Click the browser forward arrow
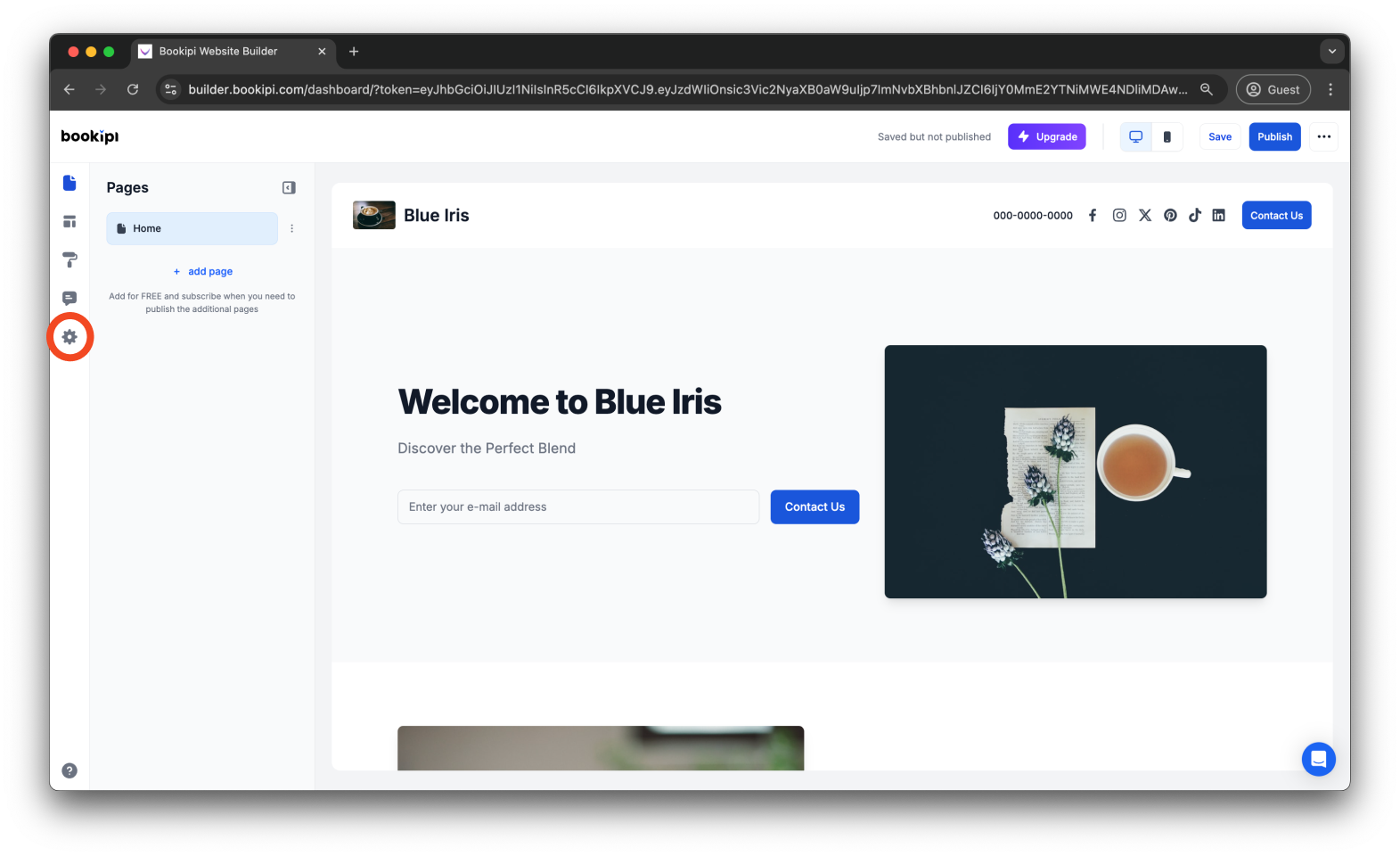The height and width of the screenshot is (856, 1400). [x=101, y=89]
